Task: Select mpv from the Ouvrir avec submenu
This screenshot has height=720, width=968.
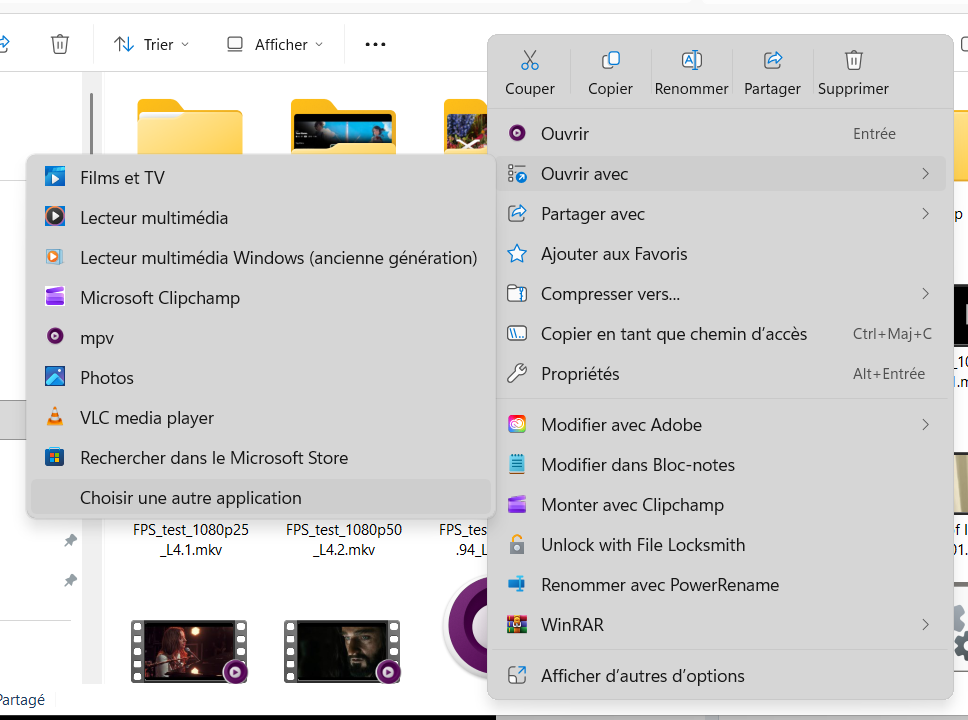Action: tap(97, 338)
